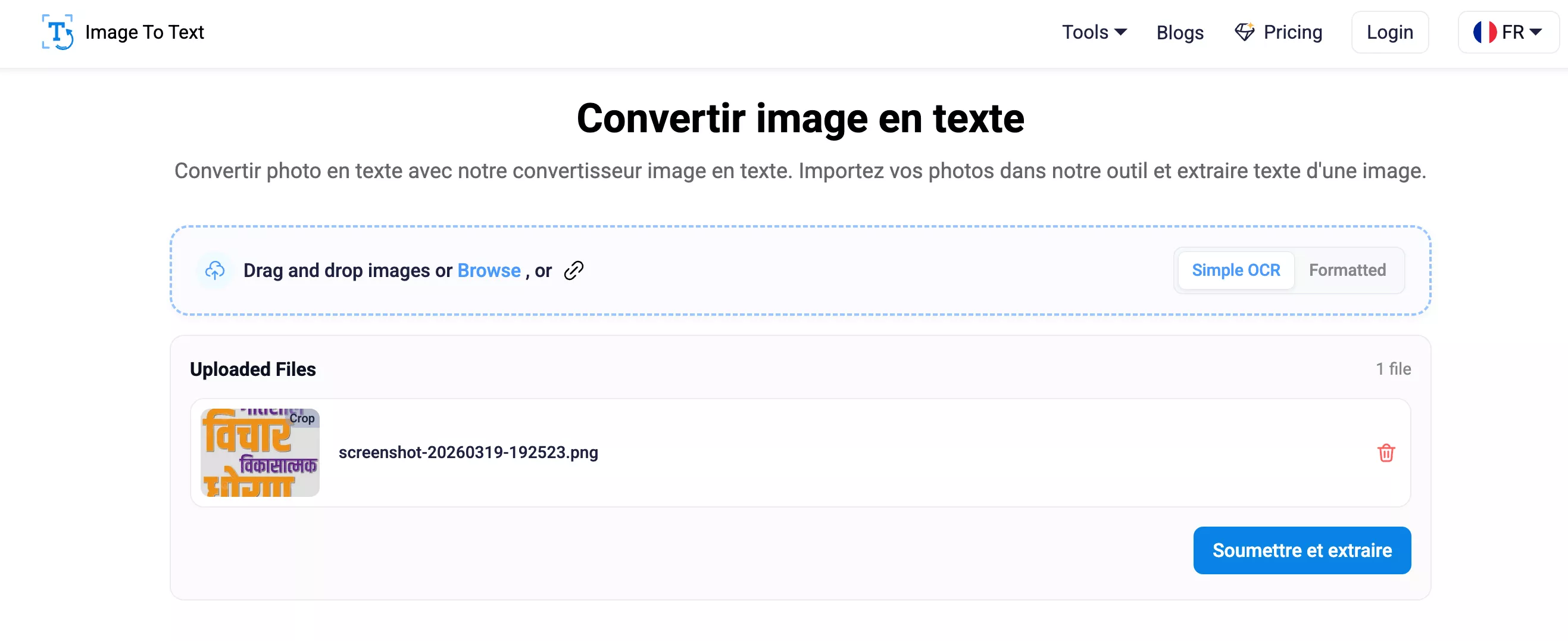1568x641 pixels.
Task: Click the drag and drop upload area
Action: pos(852,270)
